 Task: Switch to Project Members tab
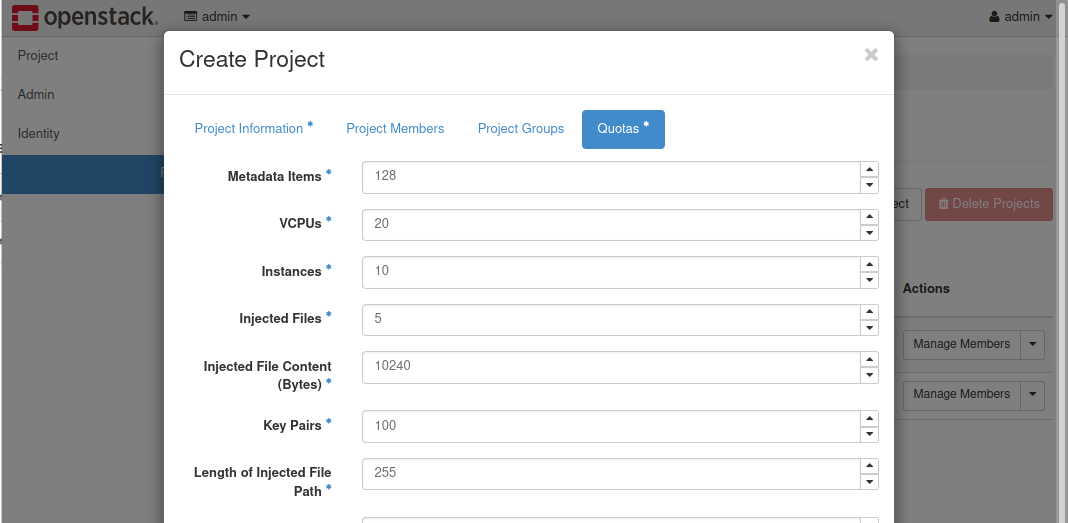[x=395, y=129]
